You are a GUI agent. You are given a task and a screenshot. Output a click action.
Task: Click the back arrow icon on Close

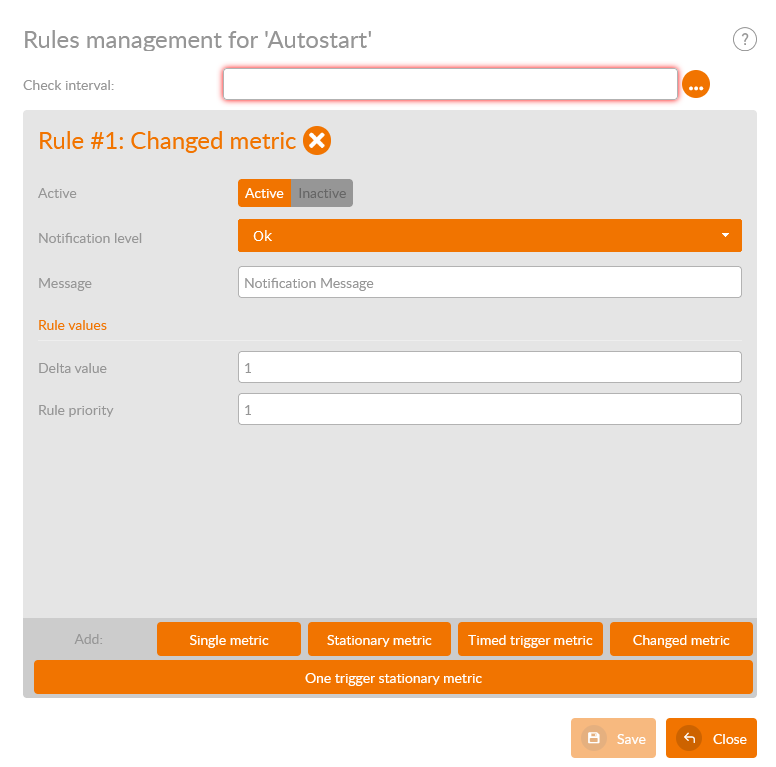tap(689, 739)
